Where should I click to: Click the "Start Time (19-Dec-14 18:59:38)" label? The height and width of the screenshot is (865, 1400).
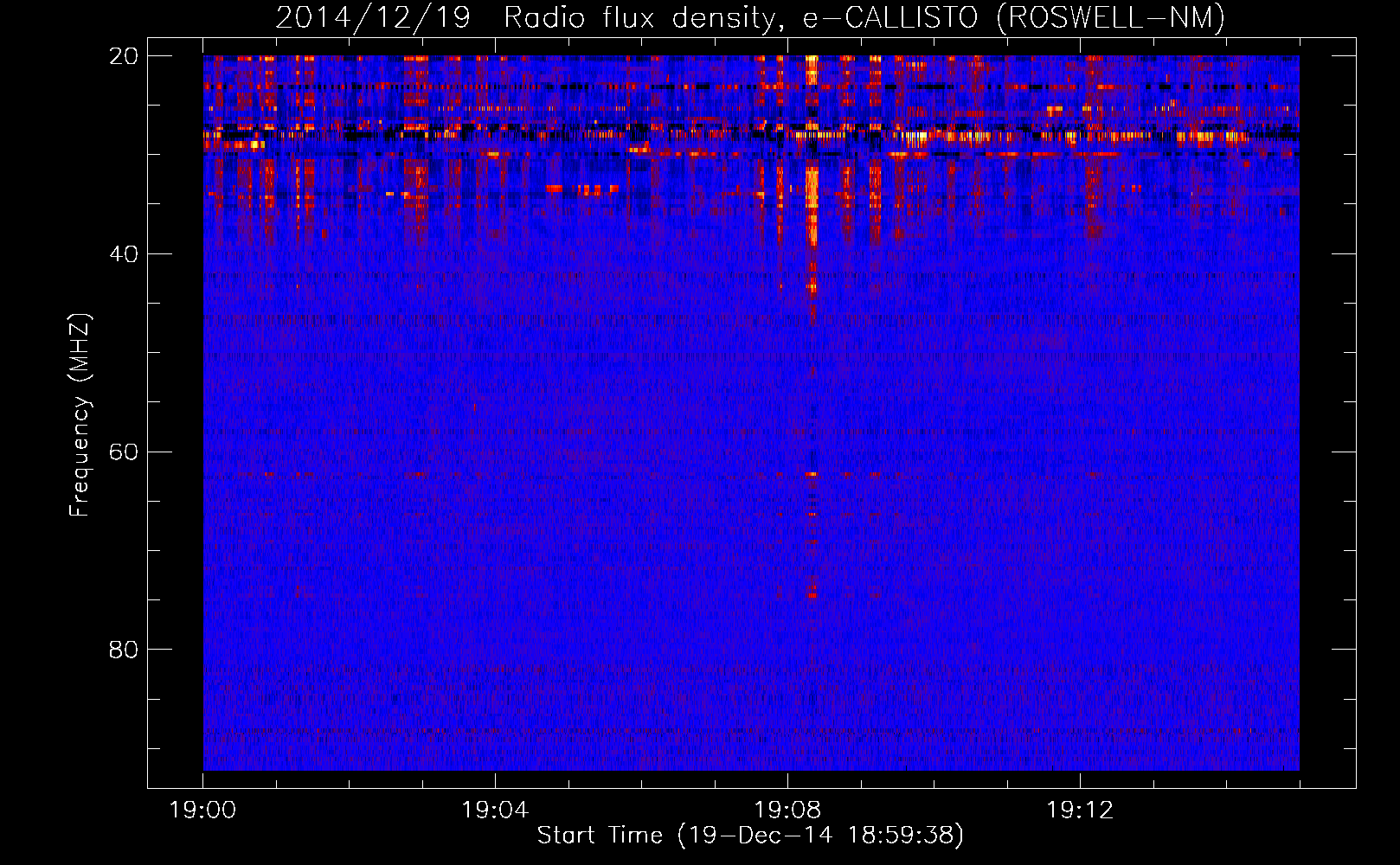750,836
